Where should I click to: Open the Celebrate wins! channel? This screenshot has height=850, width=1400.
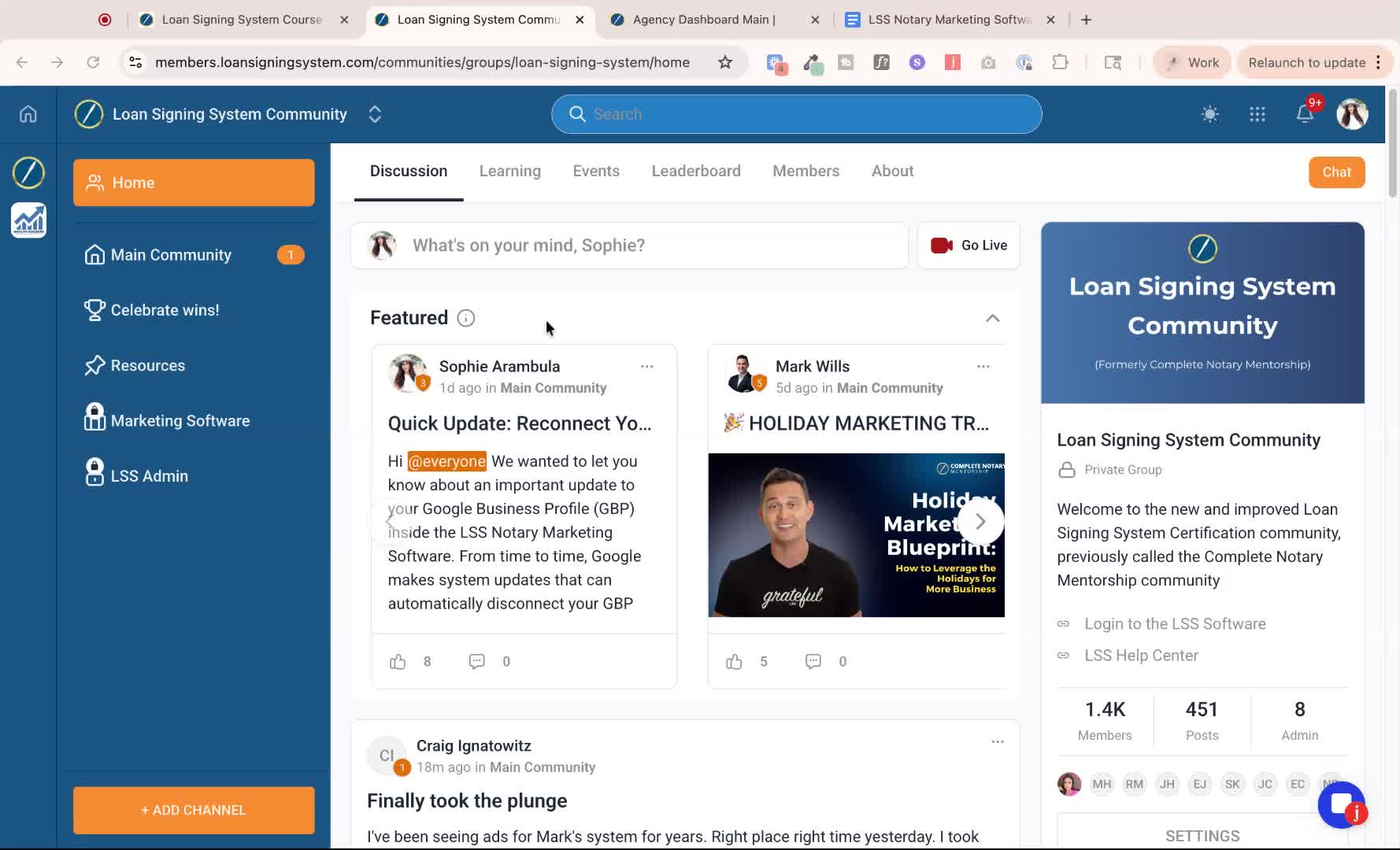(x=194, y=310)
